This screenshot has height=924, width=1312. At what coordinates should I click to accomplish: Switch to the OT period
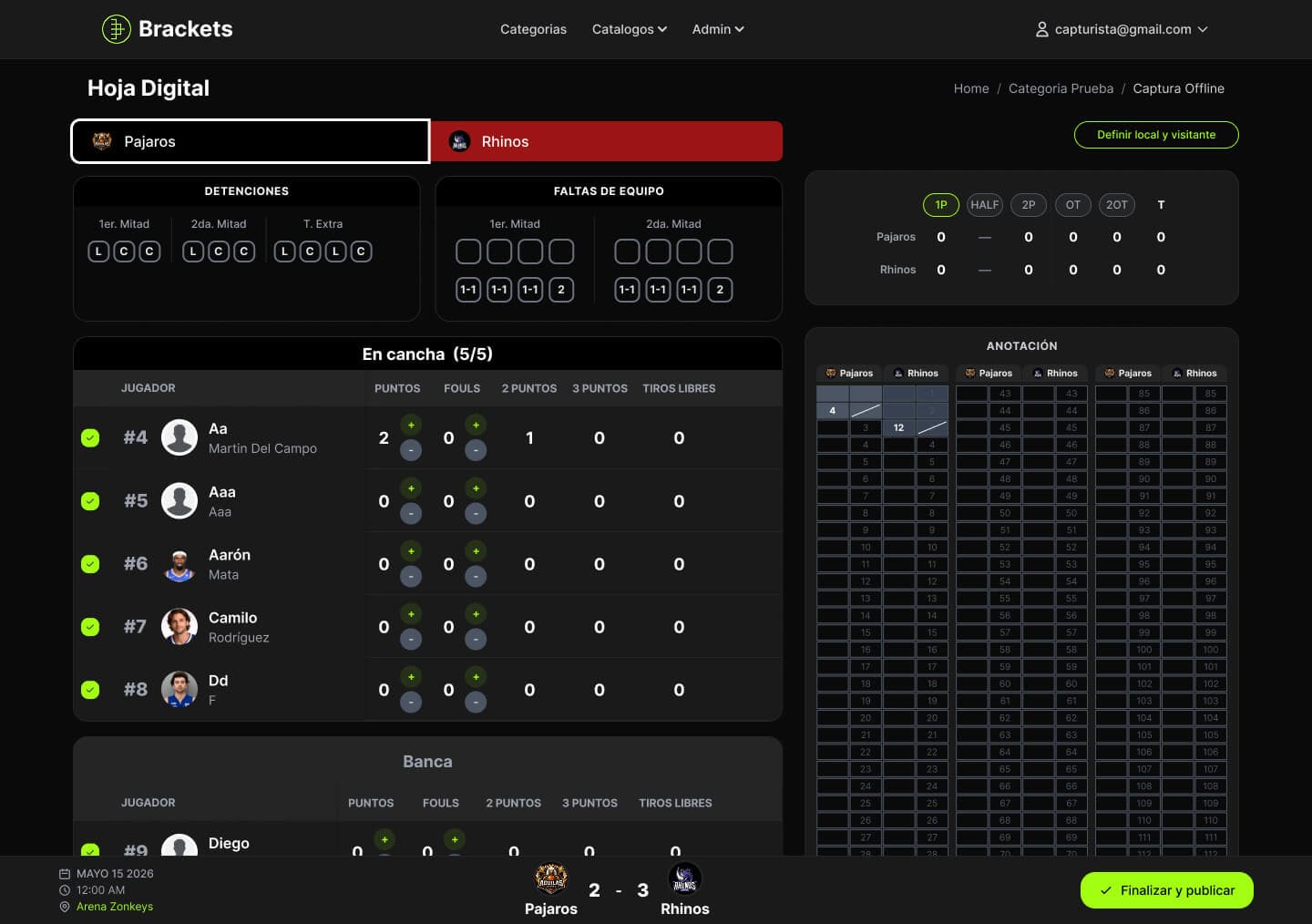pos(1073,205)
